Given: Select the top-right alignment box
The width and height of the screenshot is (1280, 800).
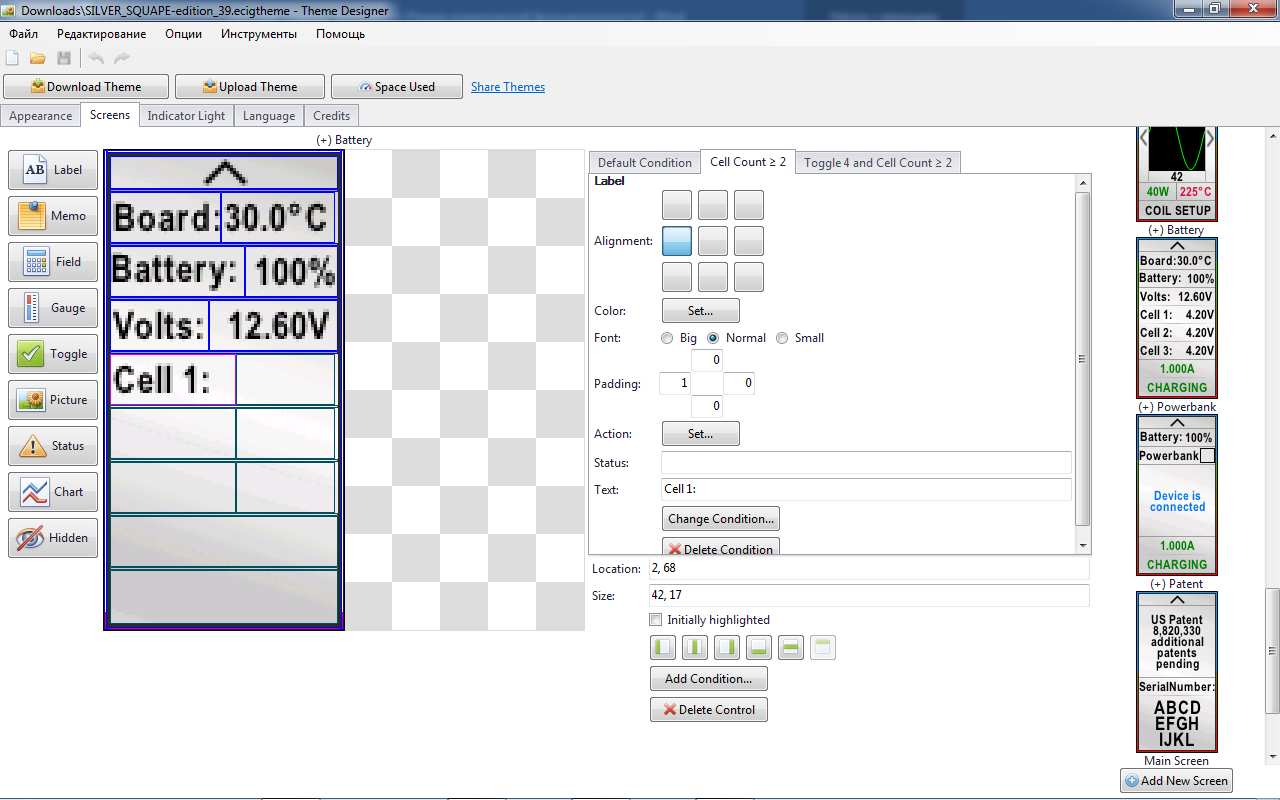Looking at the screenshot, I should (x=748, y=205).
